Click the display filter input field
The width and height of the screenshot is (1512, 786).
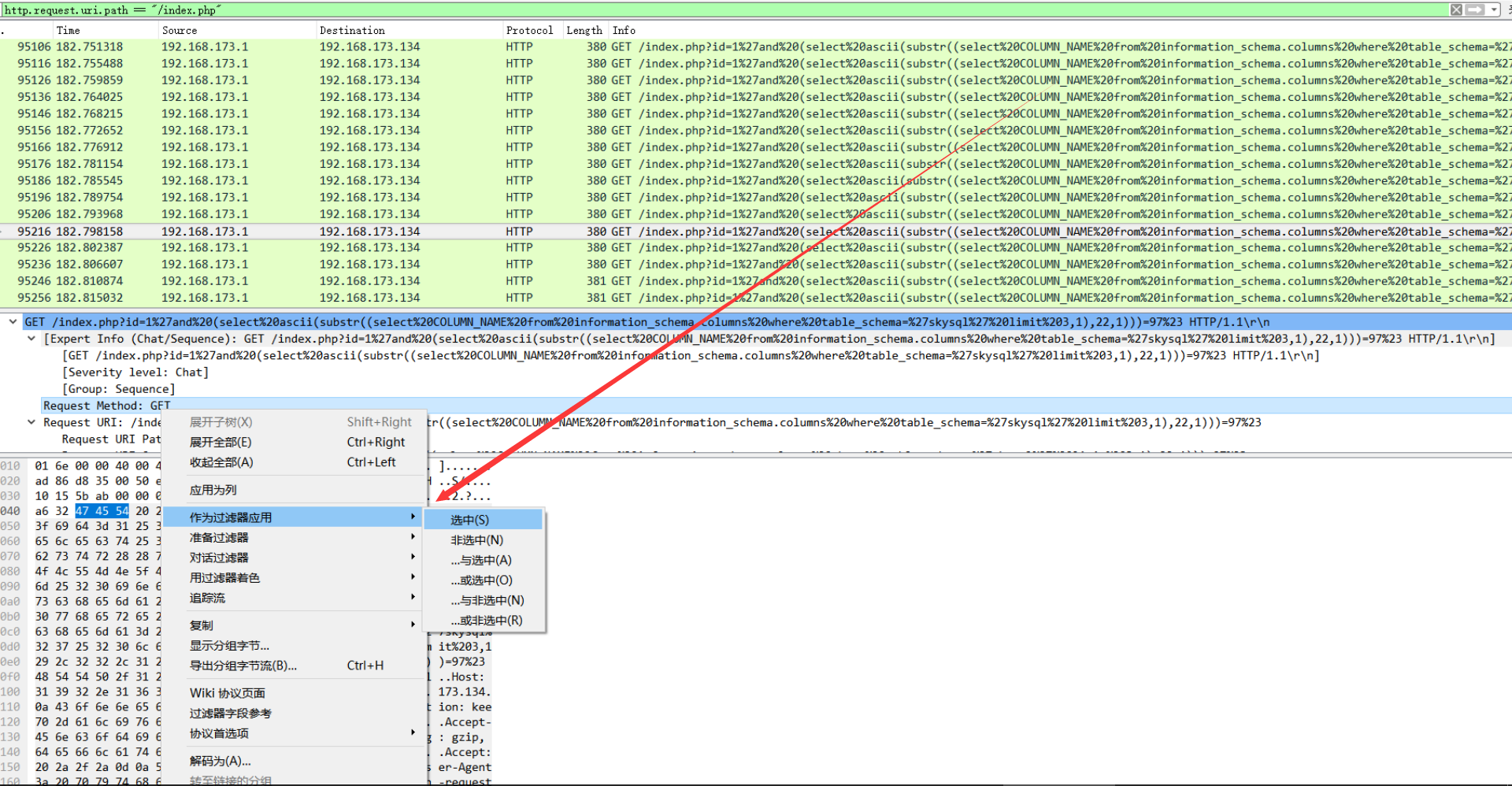(709, 9)
